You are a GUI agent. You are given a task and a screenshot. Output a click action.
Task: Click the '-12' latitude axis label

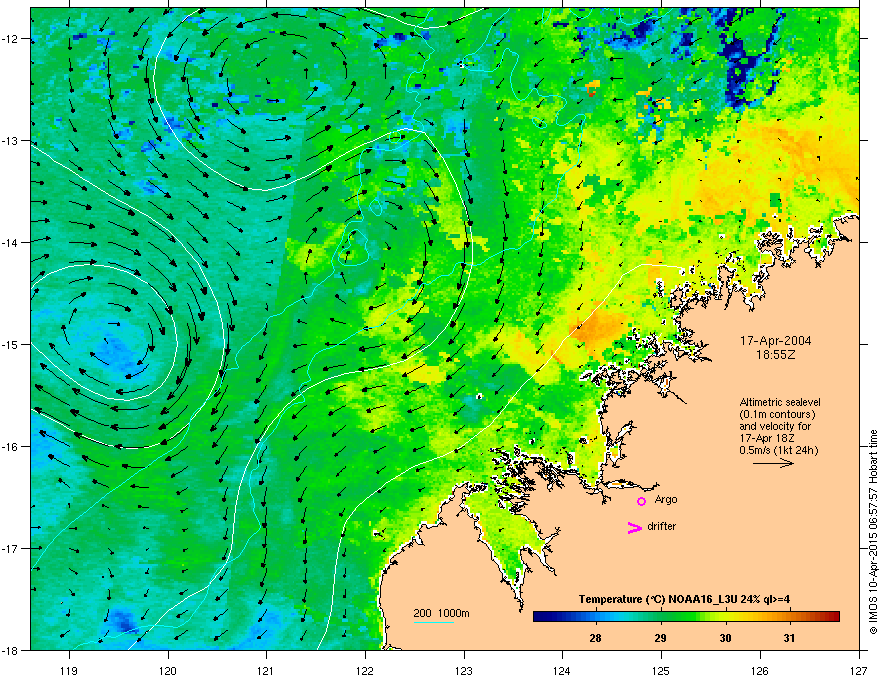click(11, 39)
